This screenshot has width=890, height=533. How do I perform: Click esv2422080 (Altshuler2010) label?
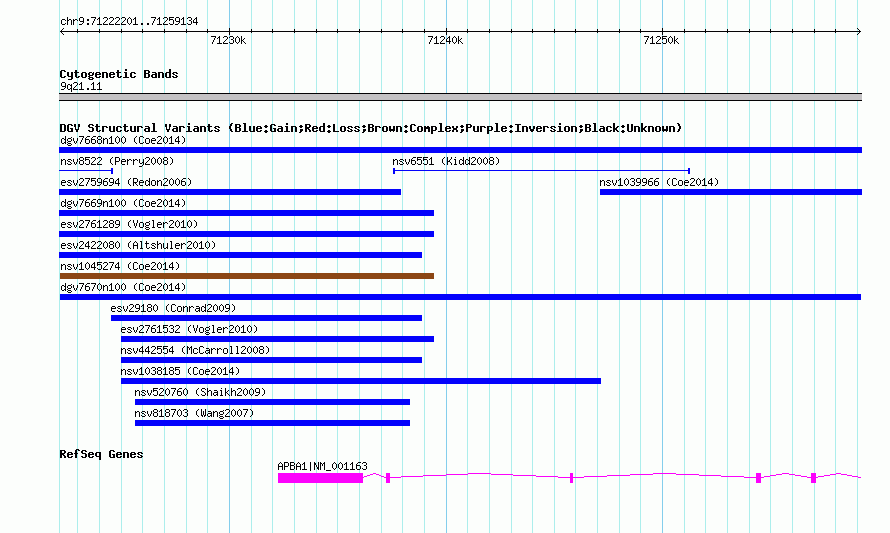(138, 245)
